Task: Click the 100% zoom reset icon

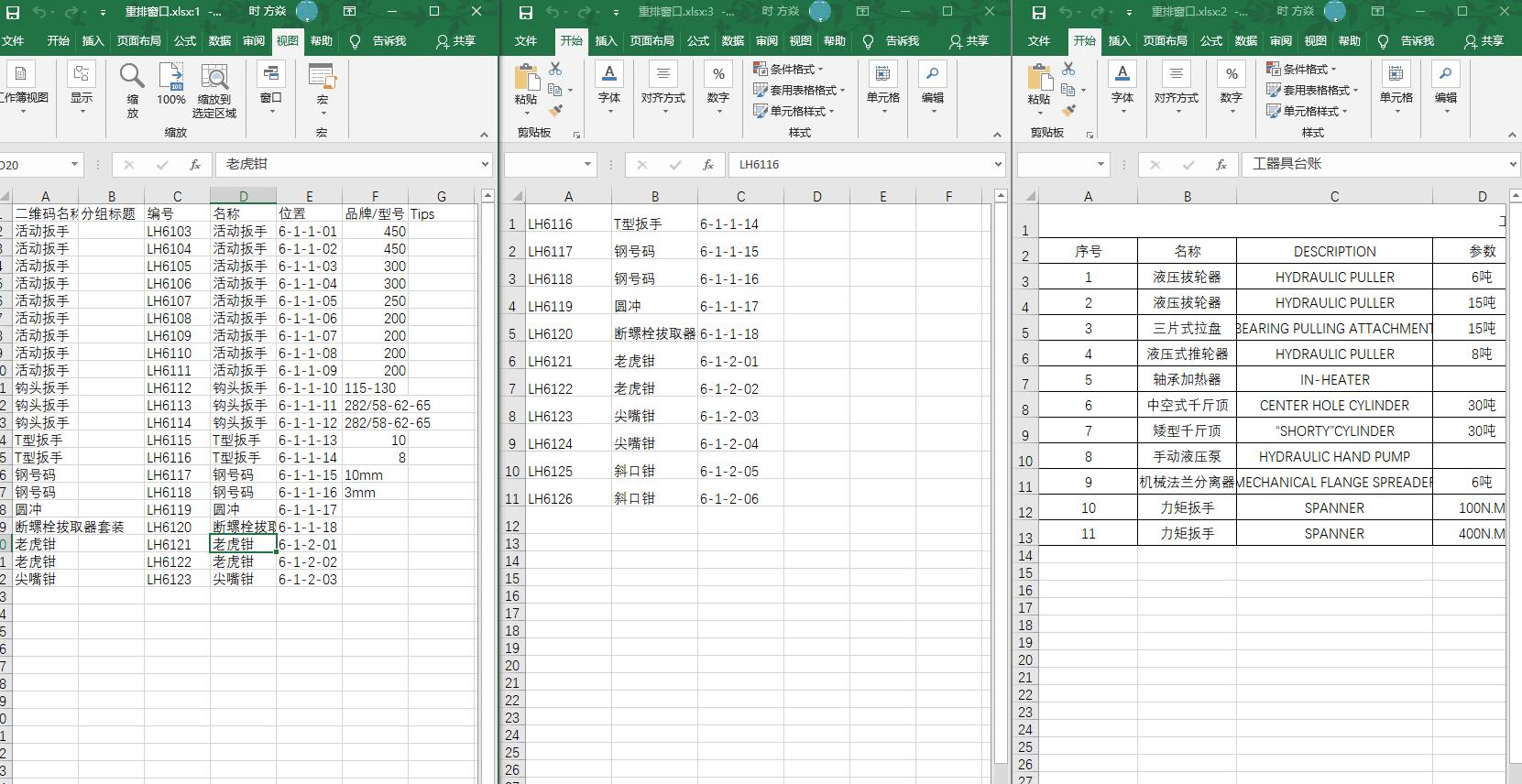Action: click(x=171, y=77)
